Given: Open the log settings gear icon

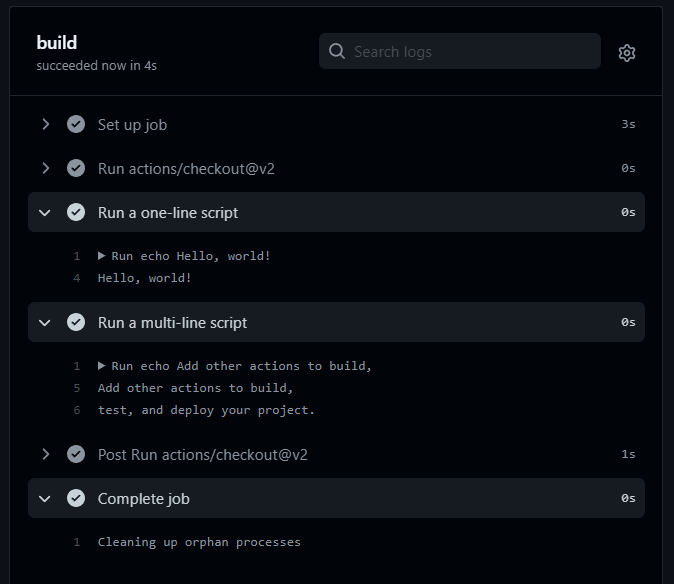Looking at the screenshot, I should coord(627,53).
